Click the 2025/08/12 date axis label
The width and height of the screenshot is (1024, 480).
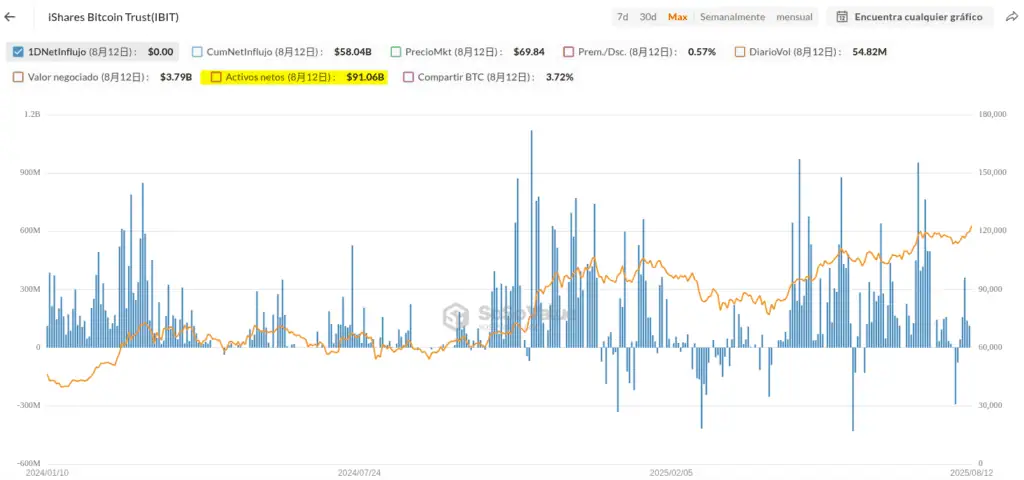[970, 471]
